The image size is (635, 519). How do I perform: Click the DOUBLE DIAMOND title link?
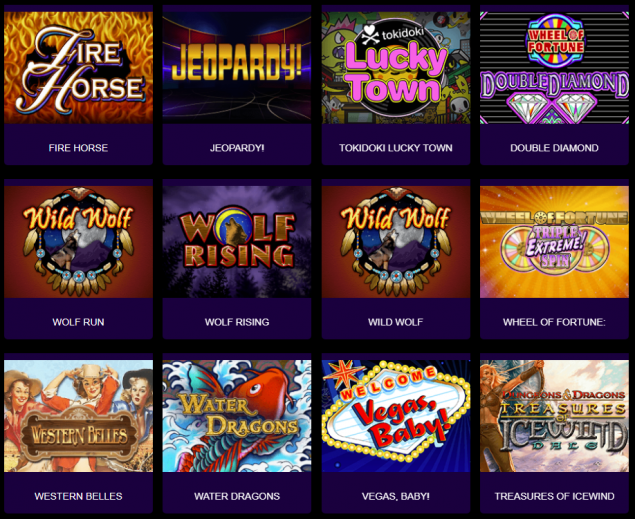(554, 148)
